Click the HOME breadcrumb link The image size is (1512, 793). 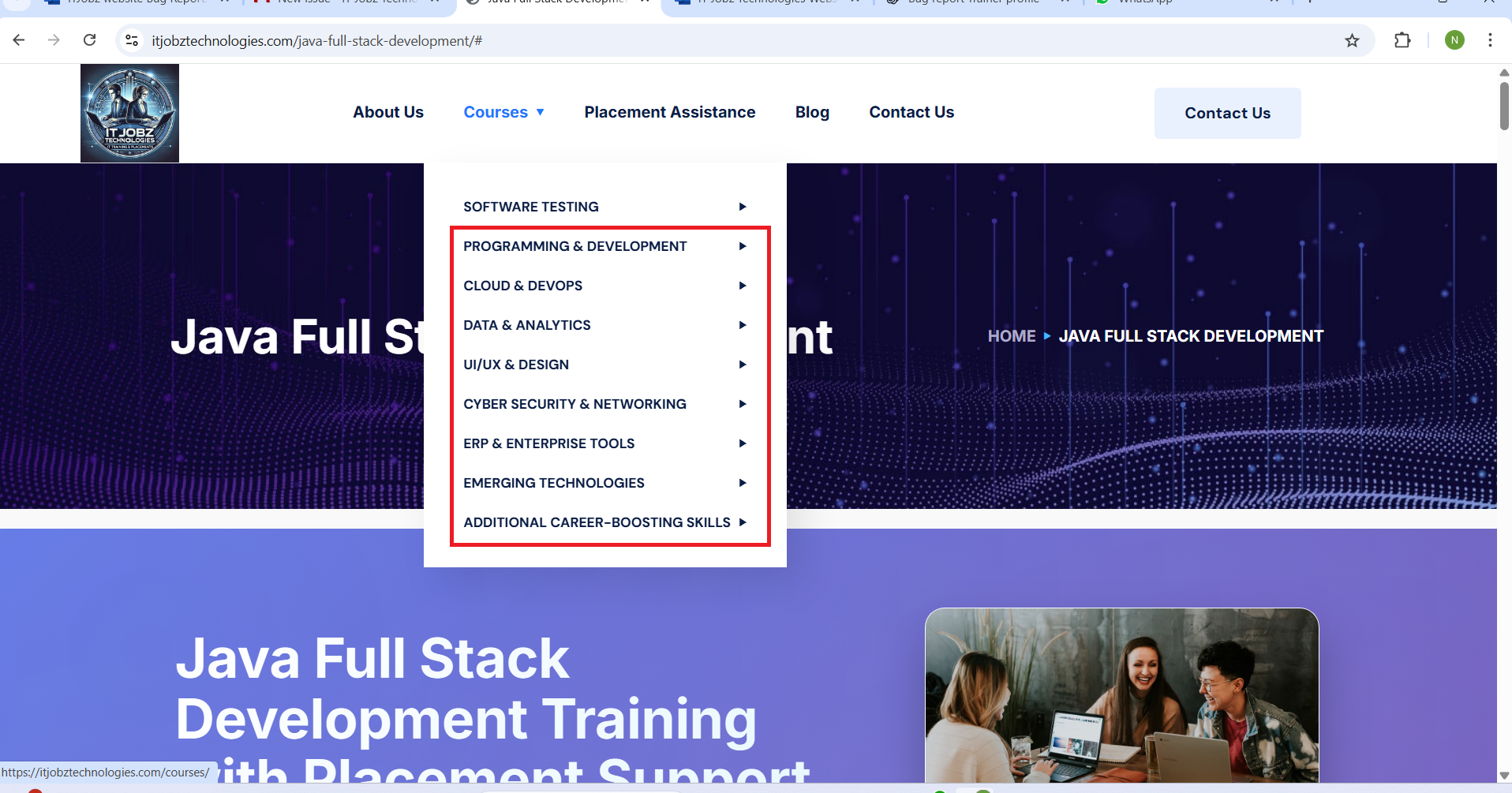pyautogui.click(x=1011, y=336)
